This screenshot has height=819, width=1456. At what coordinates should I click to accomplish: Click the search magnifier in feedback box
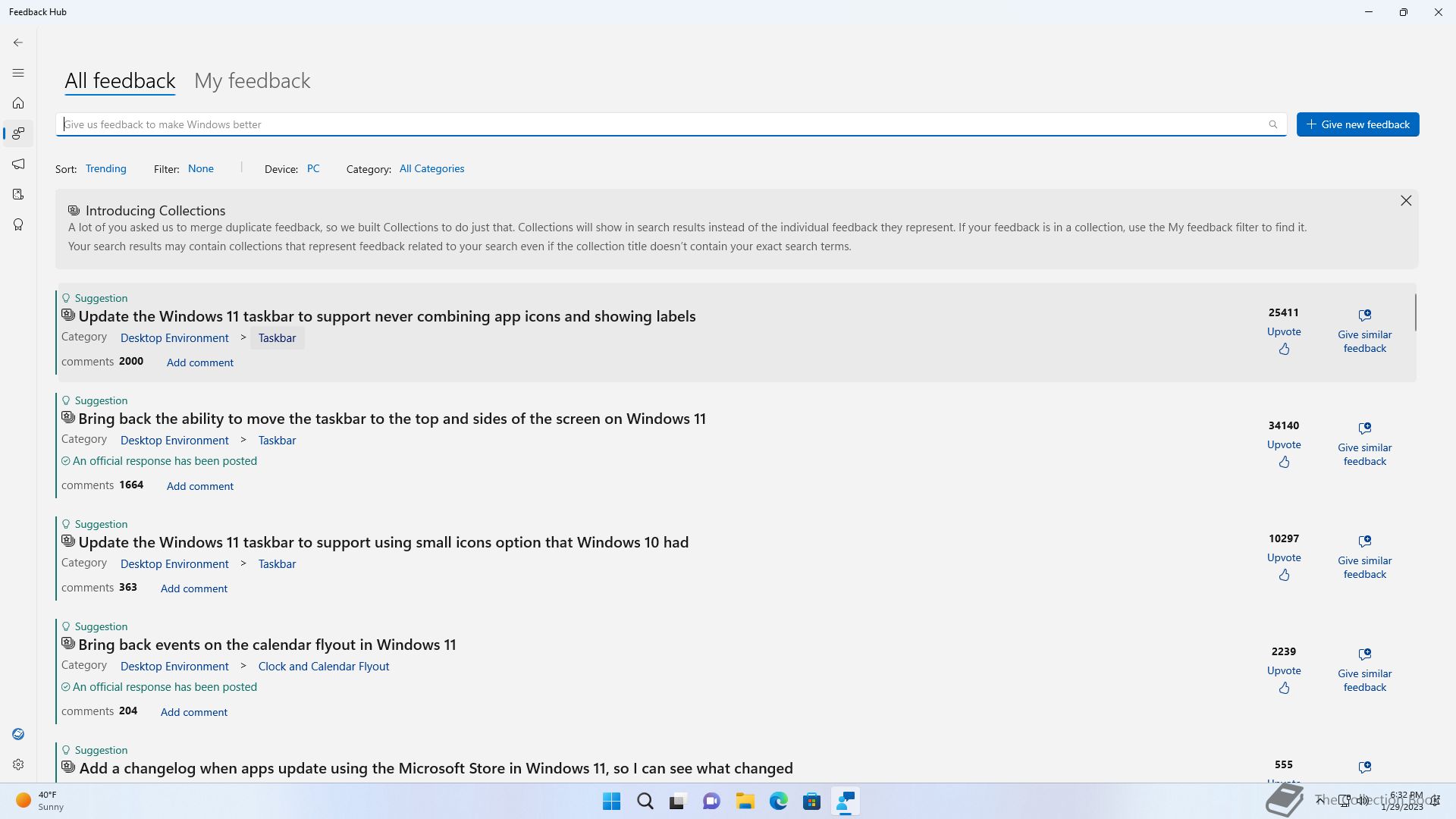pyautogui.click(x=1273, y=124)
